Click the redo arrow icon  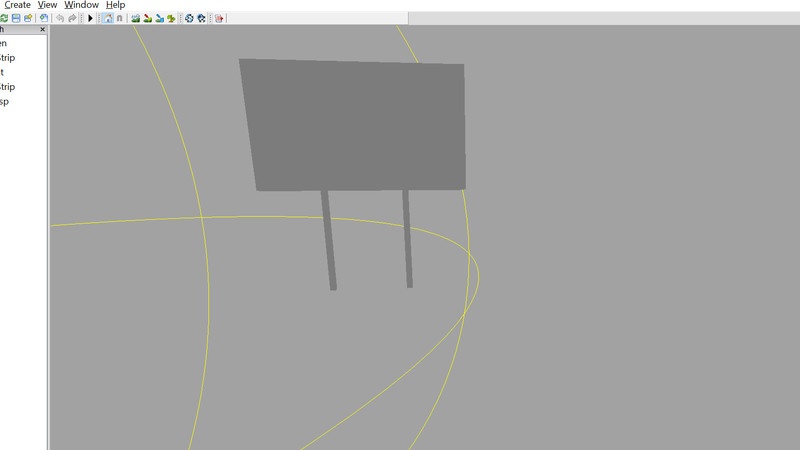pyautogui.click(x=72, y=18)
